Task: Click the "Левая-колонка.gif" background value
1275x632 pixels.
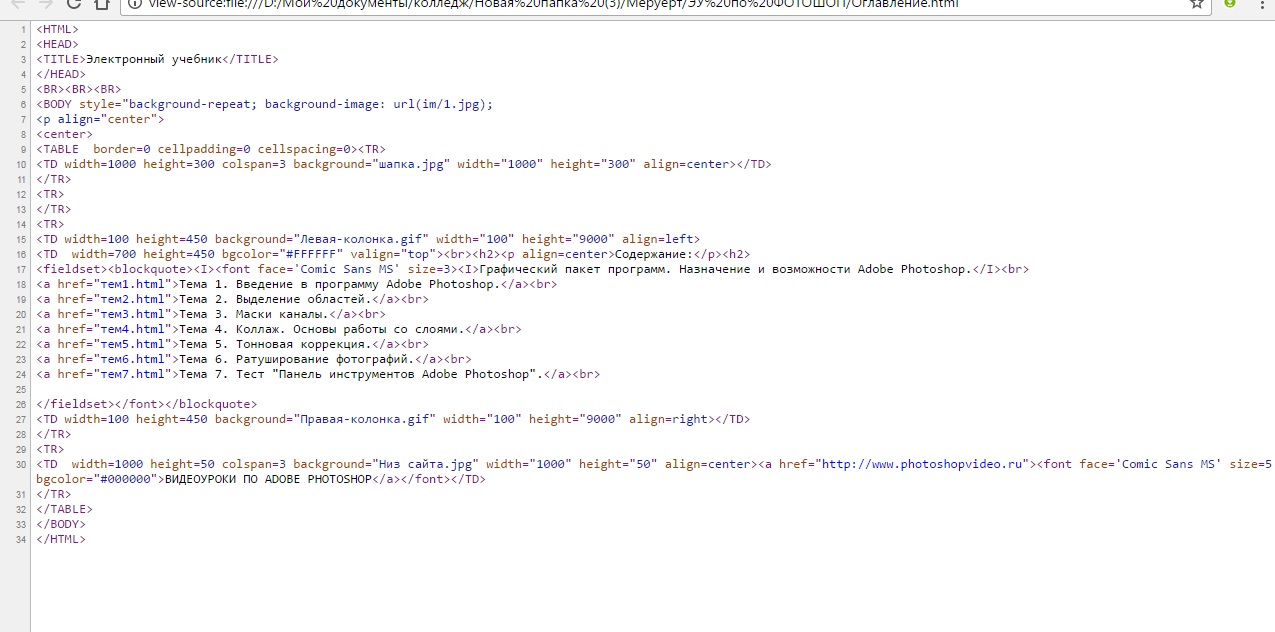Action: (361, 239)
